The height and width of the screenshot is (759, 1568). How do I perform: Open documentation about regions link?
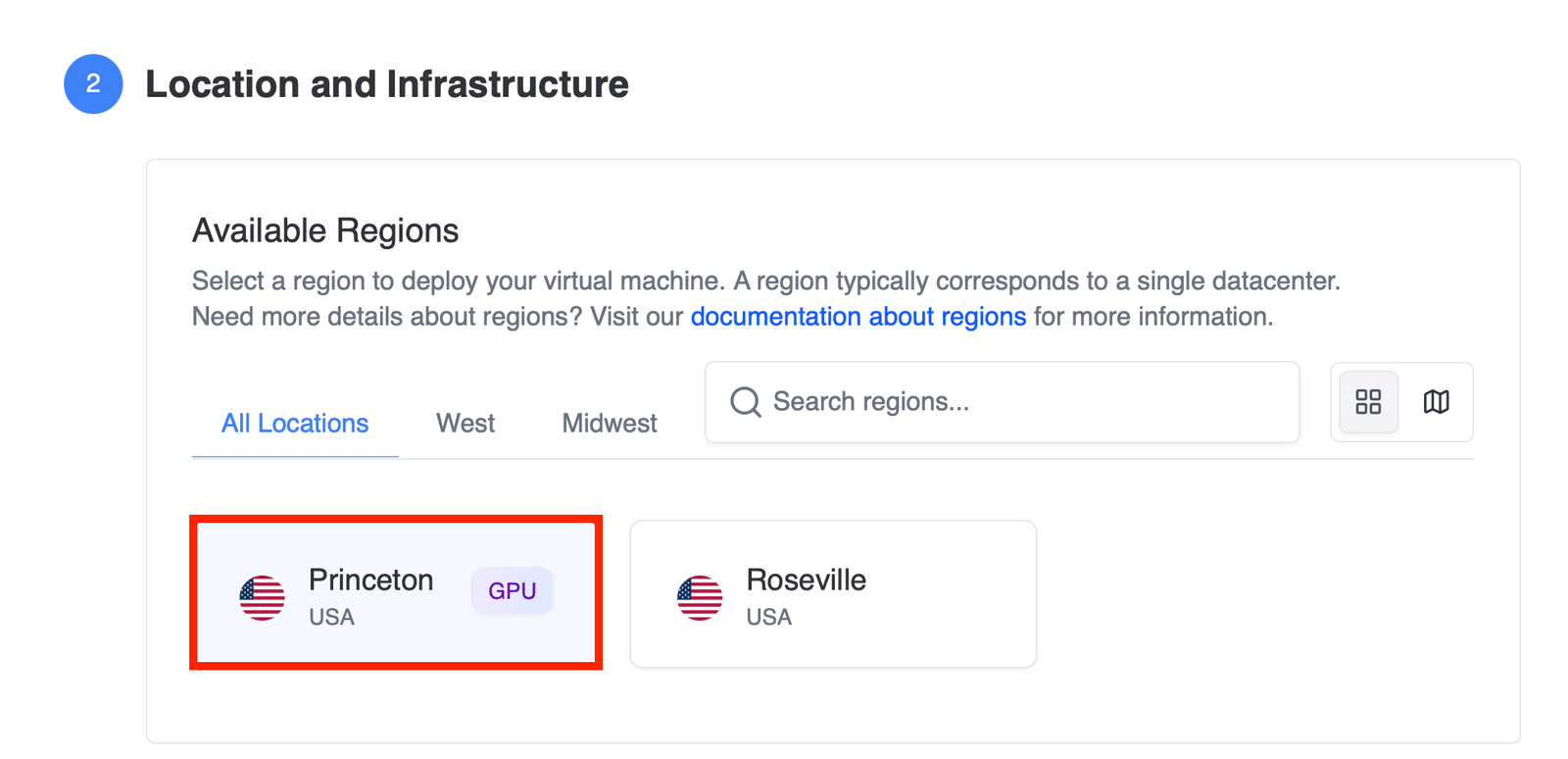(858, 317)
